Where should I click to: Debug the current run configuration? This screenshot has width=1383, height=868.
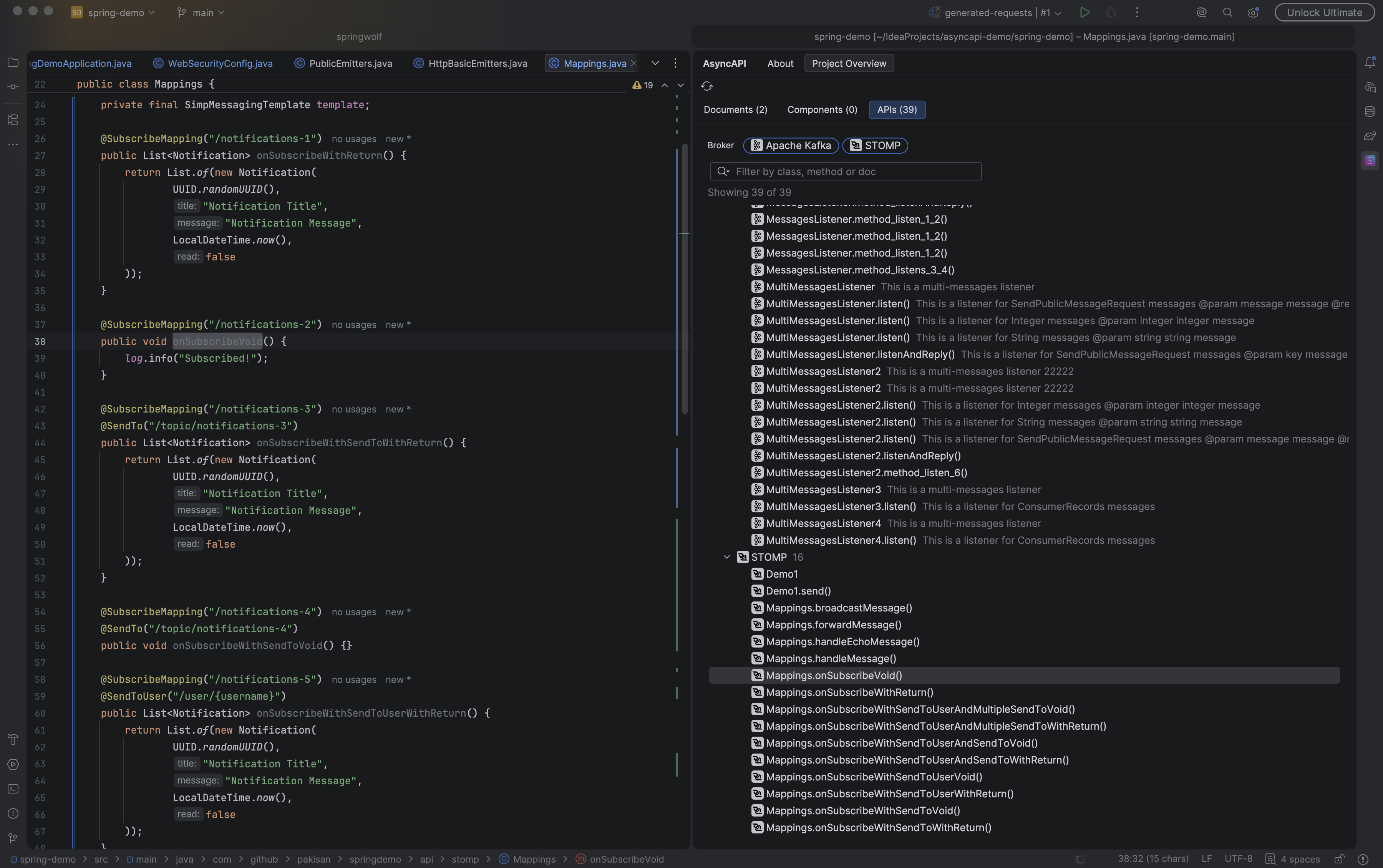tap(1111, 12)
